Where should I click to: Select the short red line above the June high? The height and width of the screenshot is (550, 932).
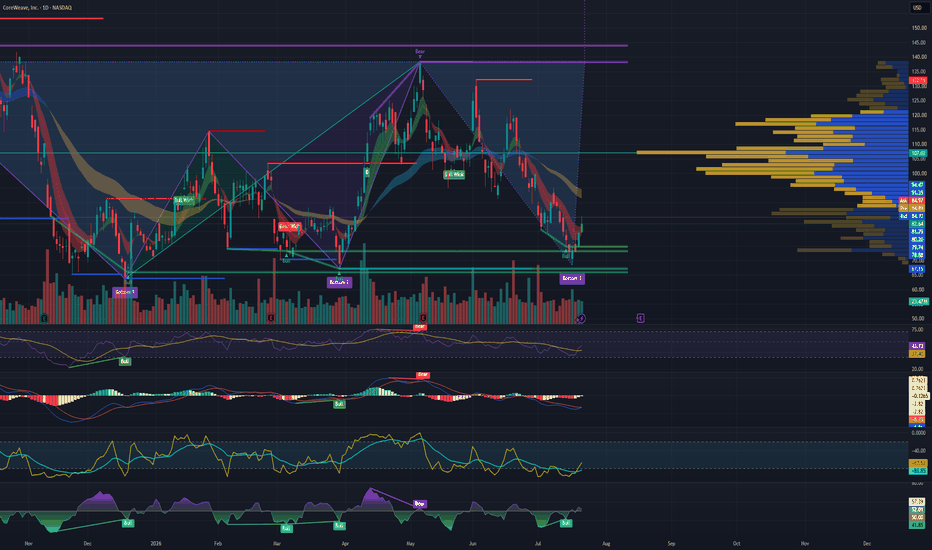[x=503, y=79]
